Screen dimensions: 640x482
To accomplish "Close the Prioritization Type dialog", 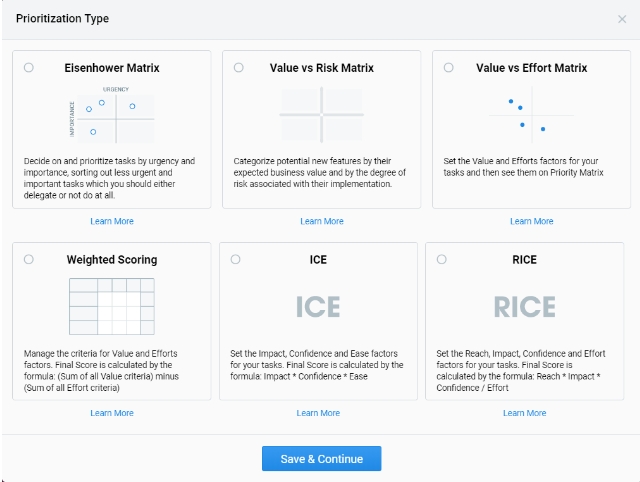I will click(622, 19).
